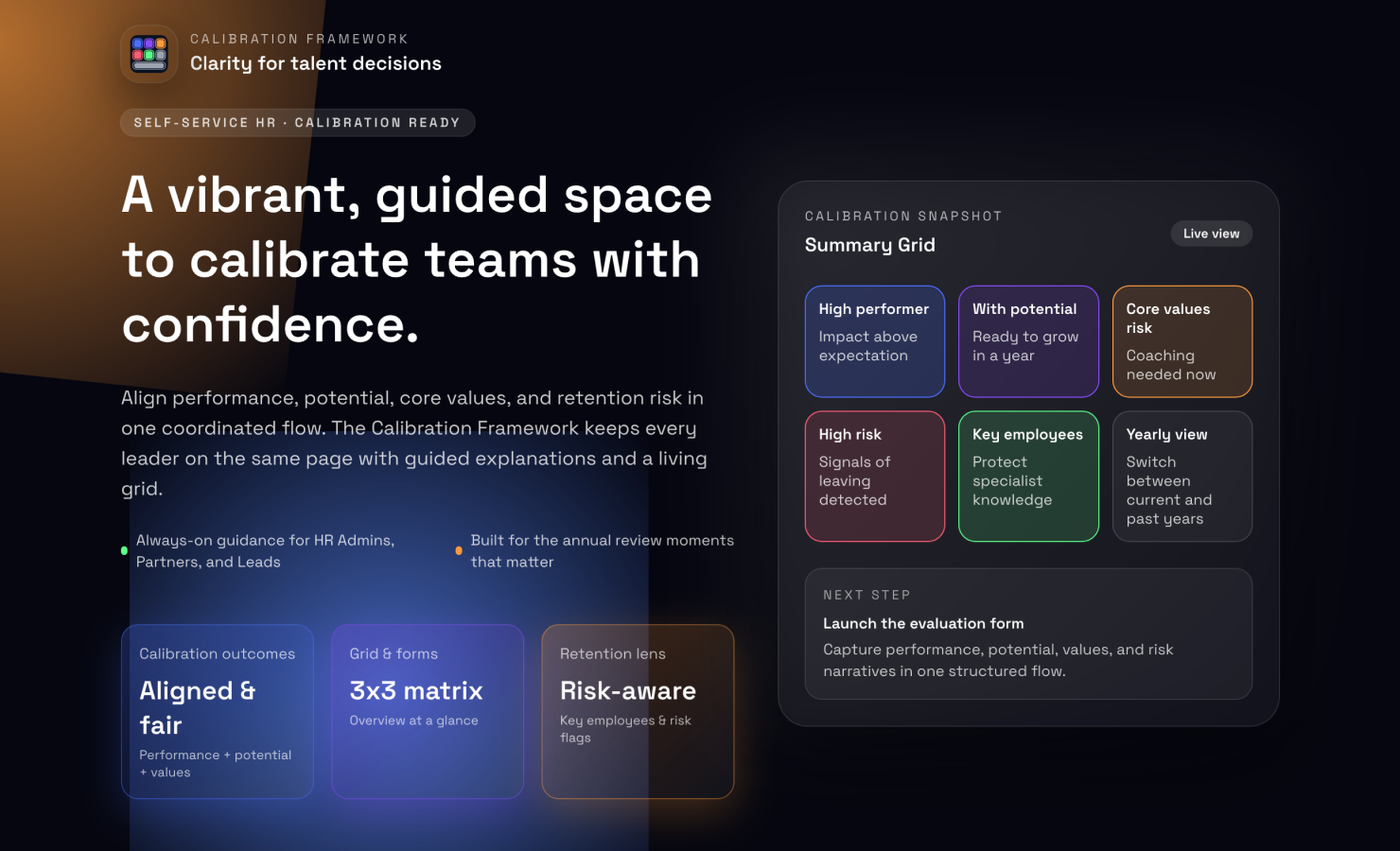1400x851 pixels.
Task: Launch the evaluation form
Action: 923,623
